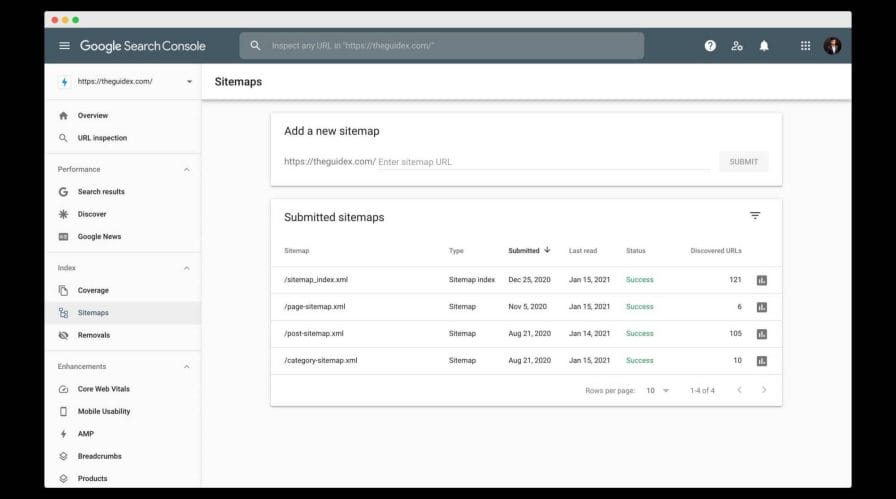This screenshot has width=896, height=499.
Task: Open the account profile avatar
Action: [832, 46]
